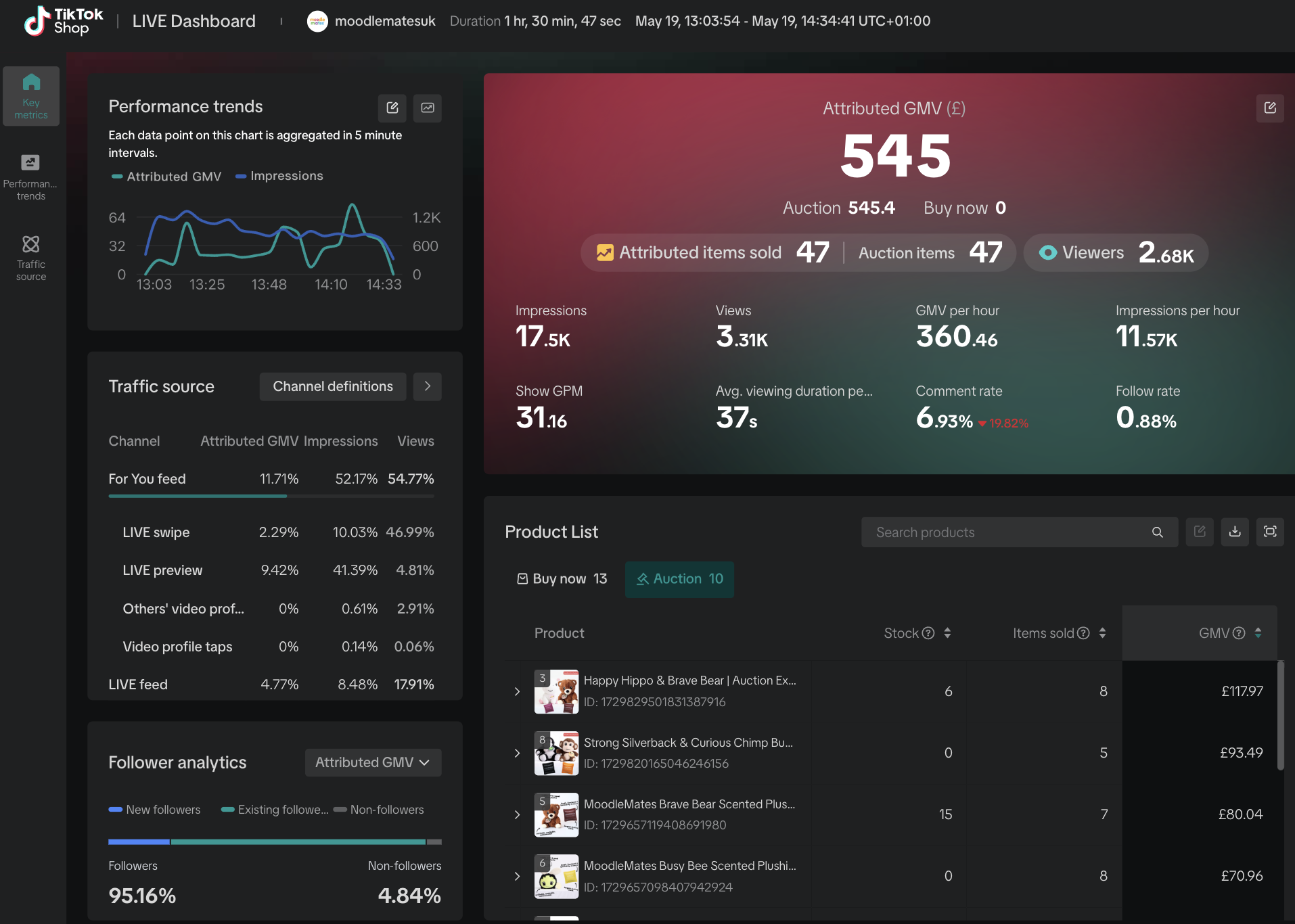The width and height of the screenshot is (1295, 924).
Task: Focus the Search products field
Action: [1020, 532]
